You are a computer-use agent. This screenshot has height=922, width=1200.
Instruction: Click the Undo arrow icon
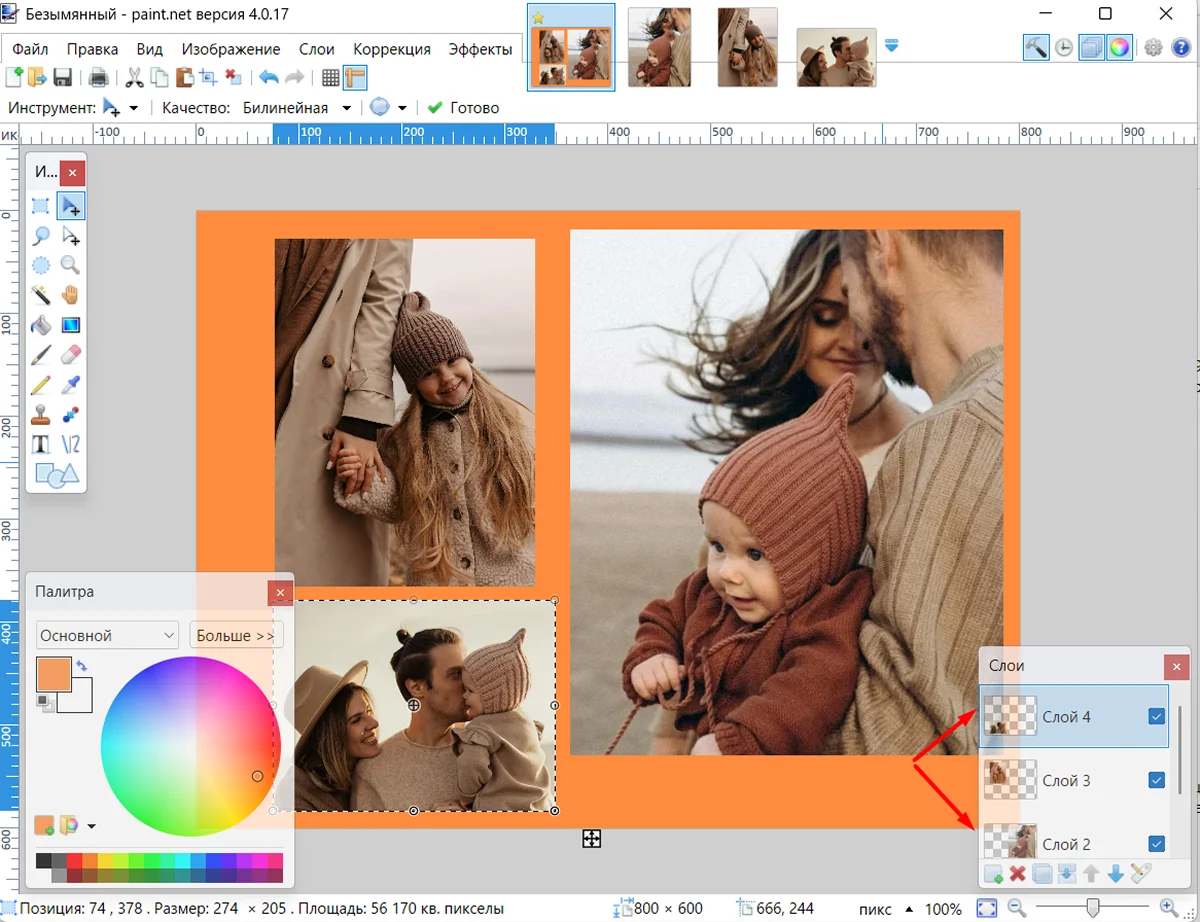[x=268, y=78]
